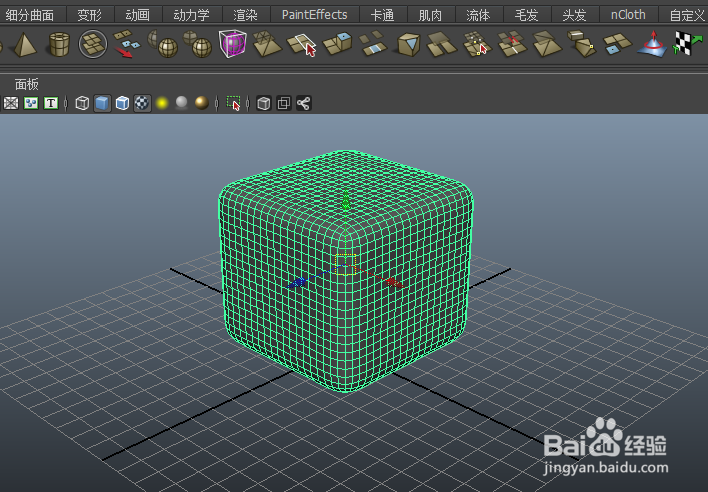Pick the vertex grid icon with red cursor
Image resolution: width=708 pixels, height=492 pixels.
(477, 44)
